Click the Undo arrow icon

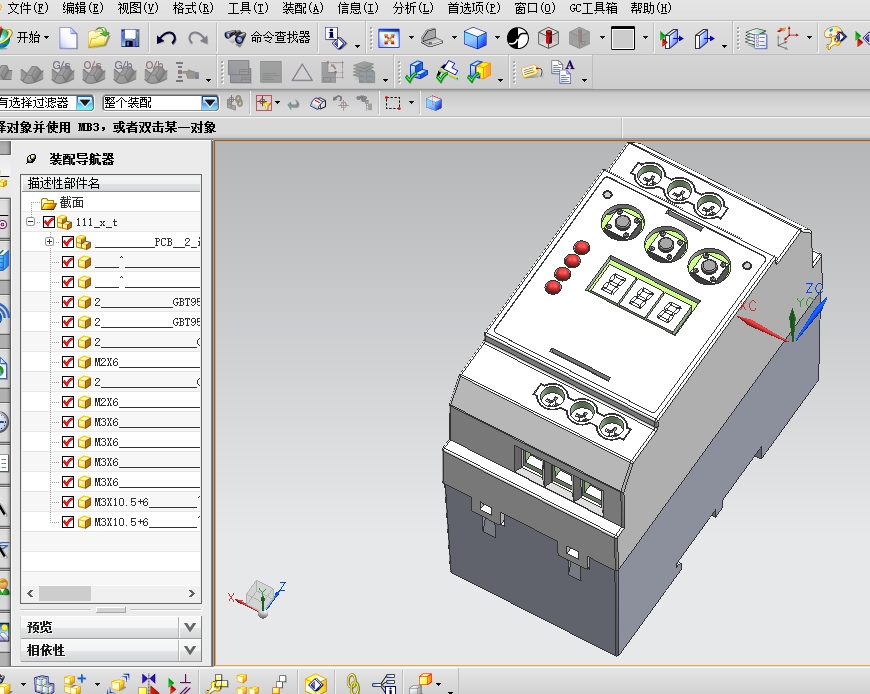[166, 39]
